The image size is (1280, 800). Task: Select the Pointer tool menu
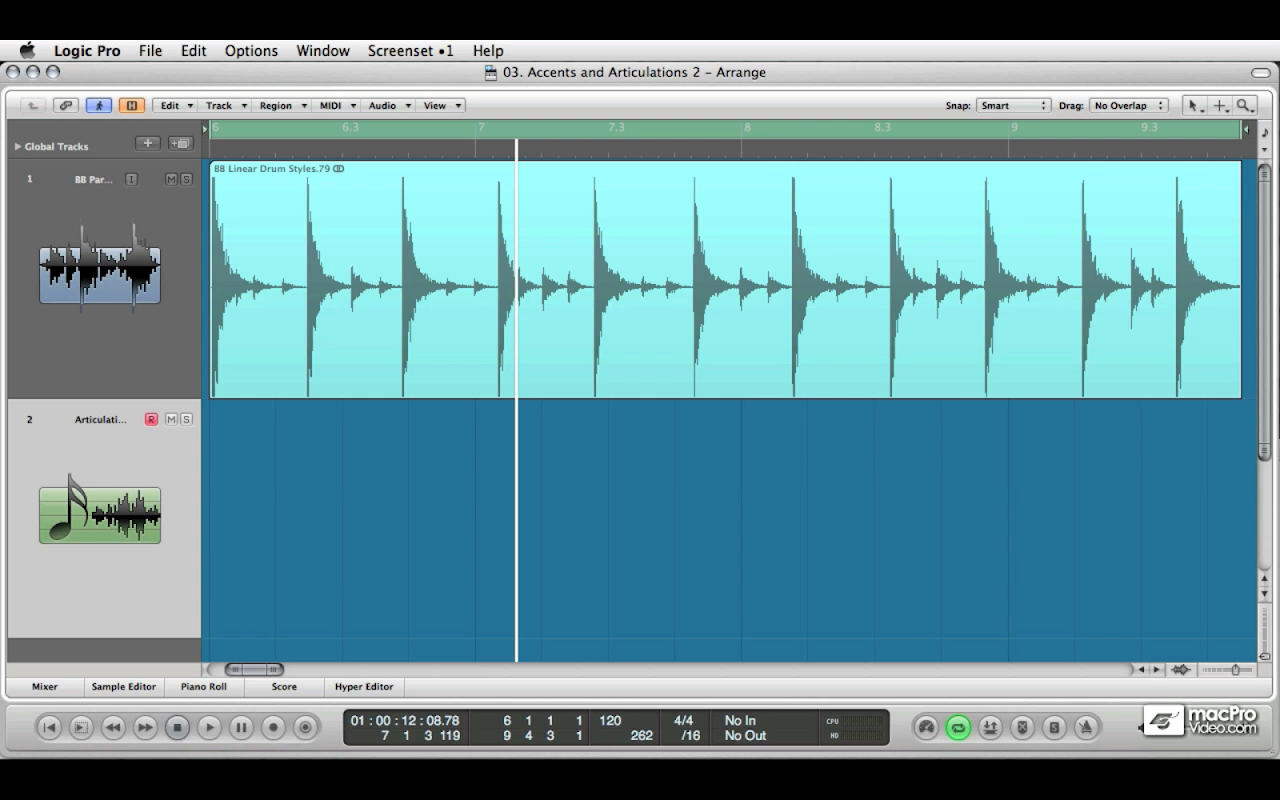(1195, 105)
